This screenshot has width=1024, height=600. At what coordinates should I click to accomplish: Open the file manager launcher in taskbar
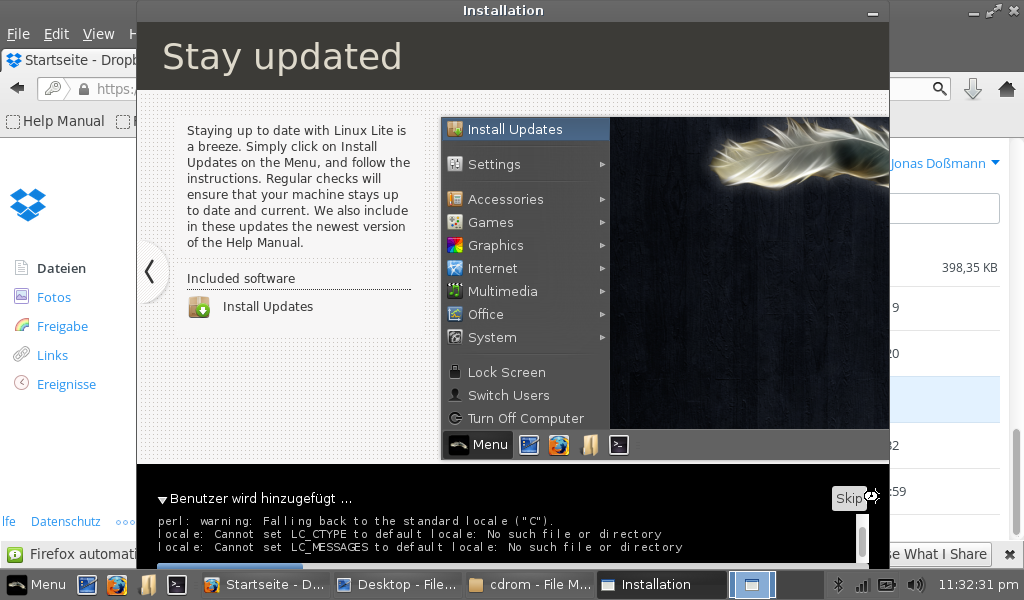(148, 585)
